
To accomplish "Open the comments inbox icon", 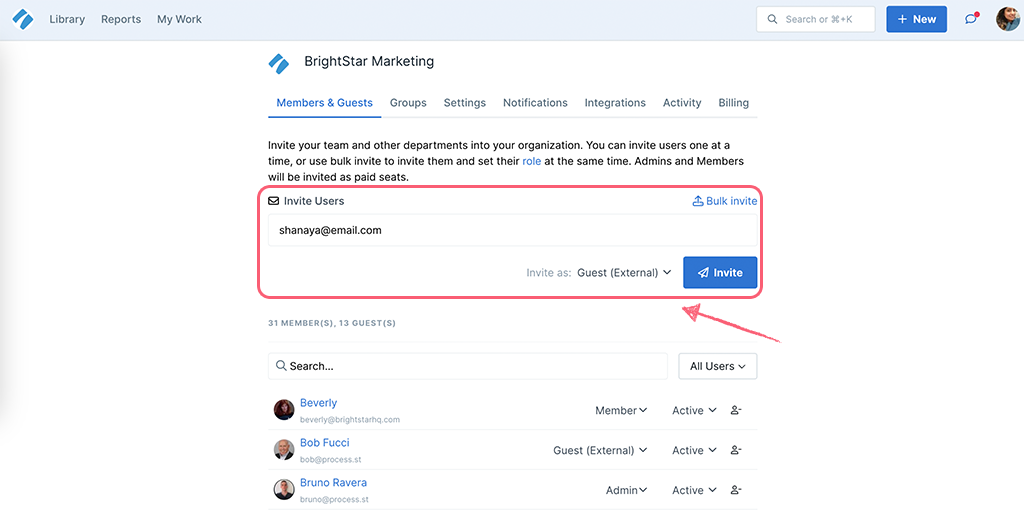I will tap(971, 19).
